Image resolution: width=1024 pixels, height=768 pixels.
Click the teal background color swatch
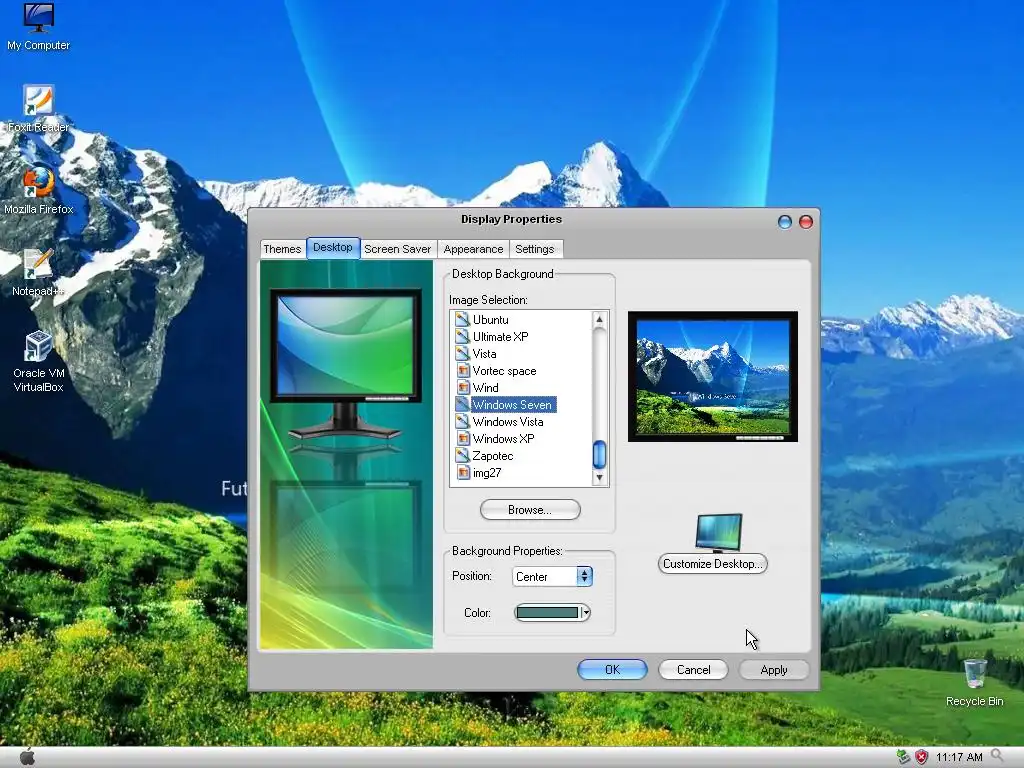(547, 613)
